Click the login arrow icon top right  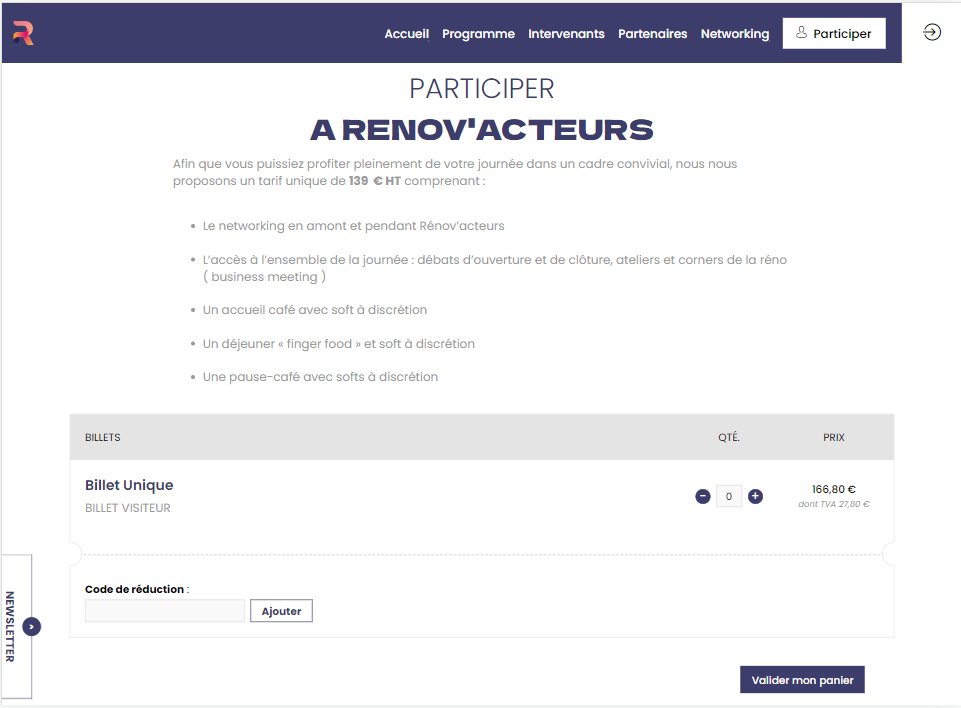(x=932, y=32)
